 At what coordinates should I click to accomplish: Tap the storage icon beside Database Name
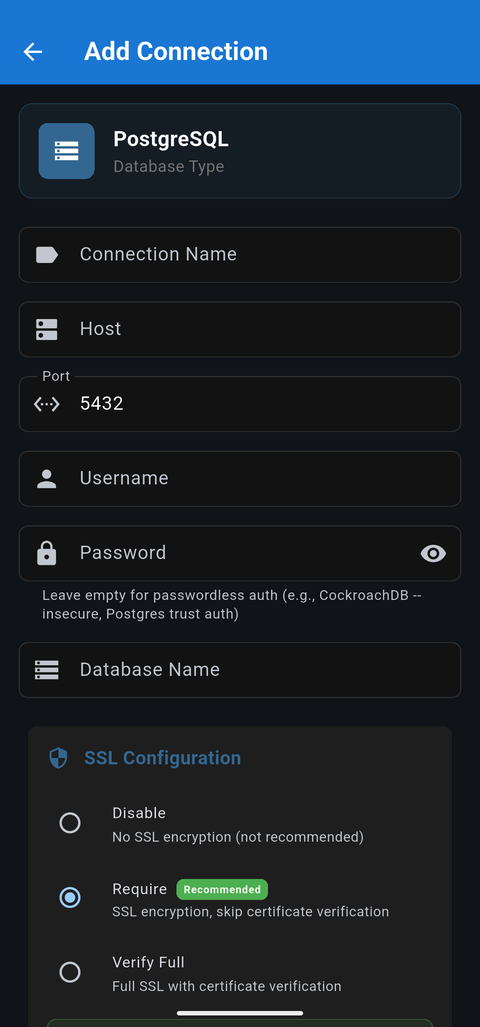tap(46, 670)
